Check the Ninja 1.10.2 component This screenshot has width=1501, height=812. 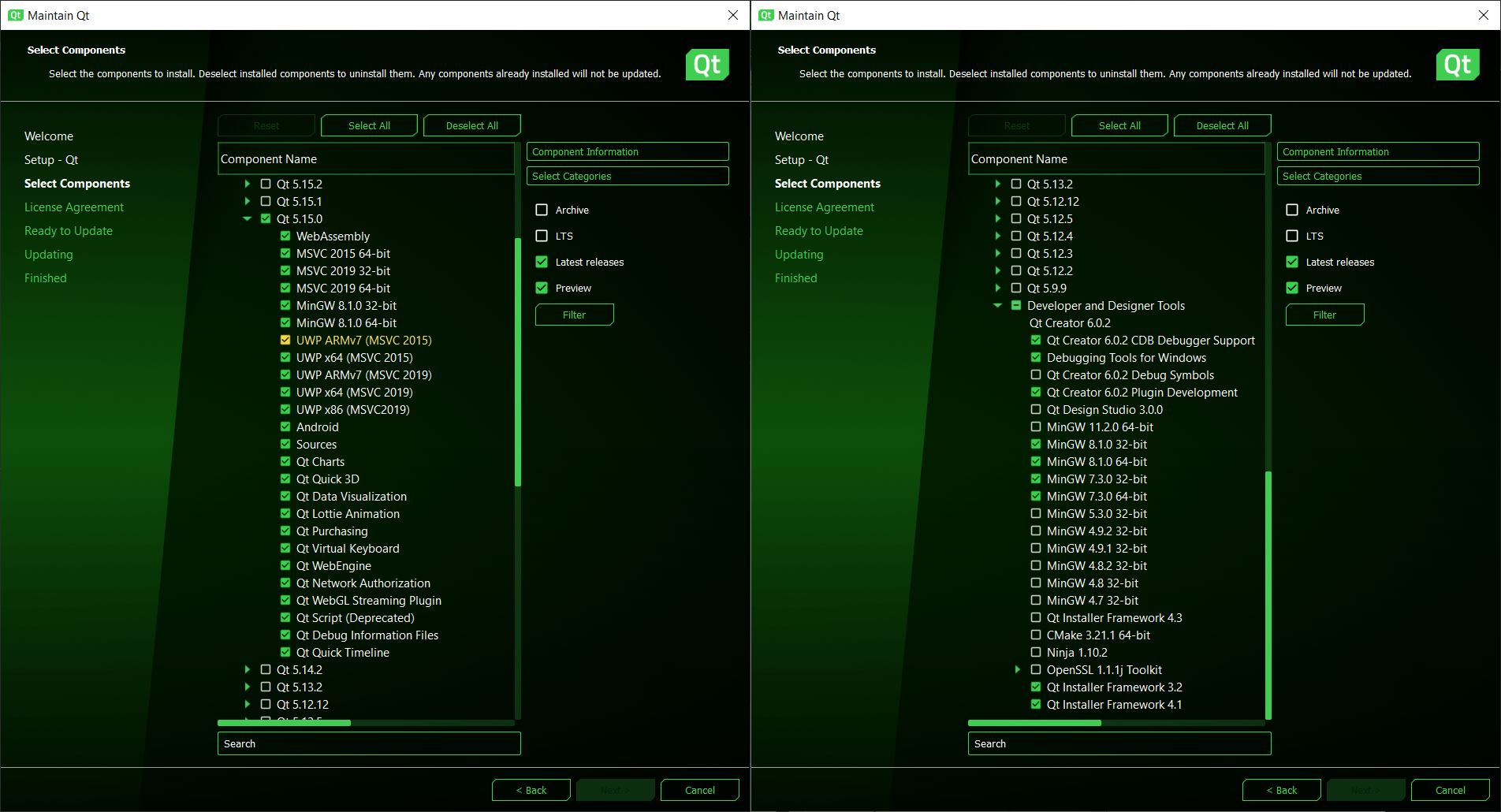1036,653
